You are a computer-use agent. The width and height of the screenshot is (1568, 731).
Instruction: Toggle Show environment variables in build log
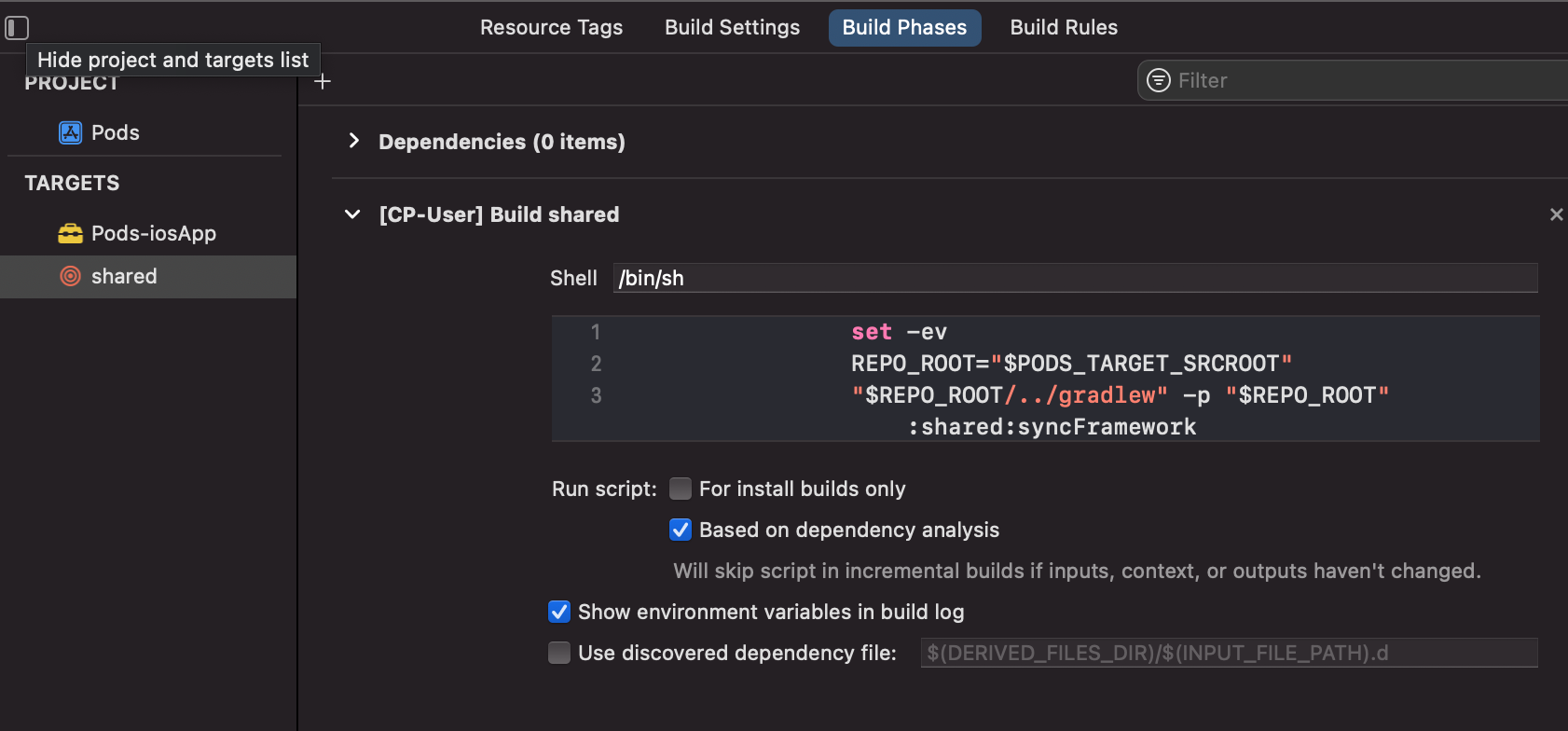[x=559, y=612]
